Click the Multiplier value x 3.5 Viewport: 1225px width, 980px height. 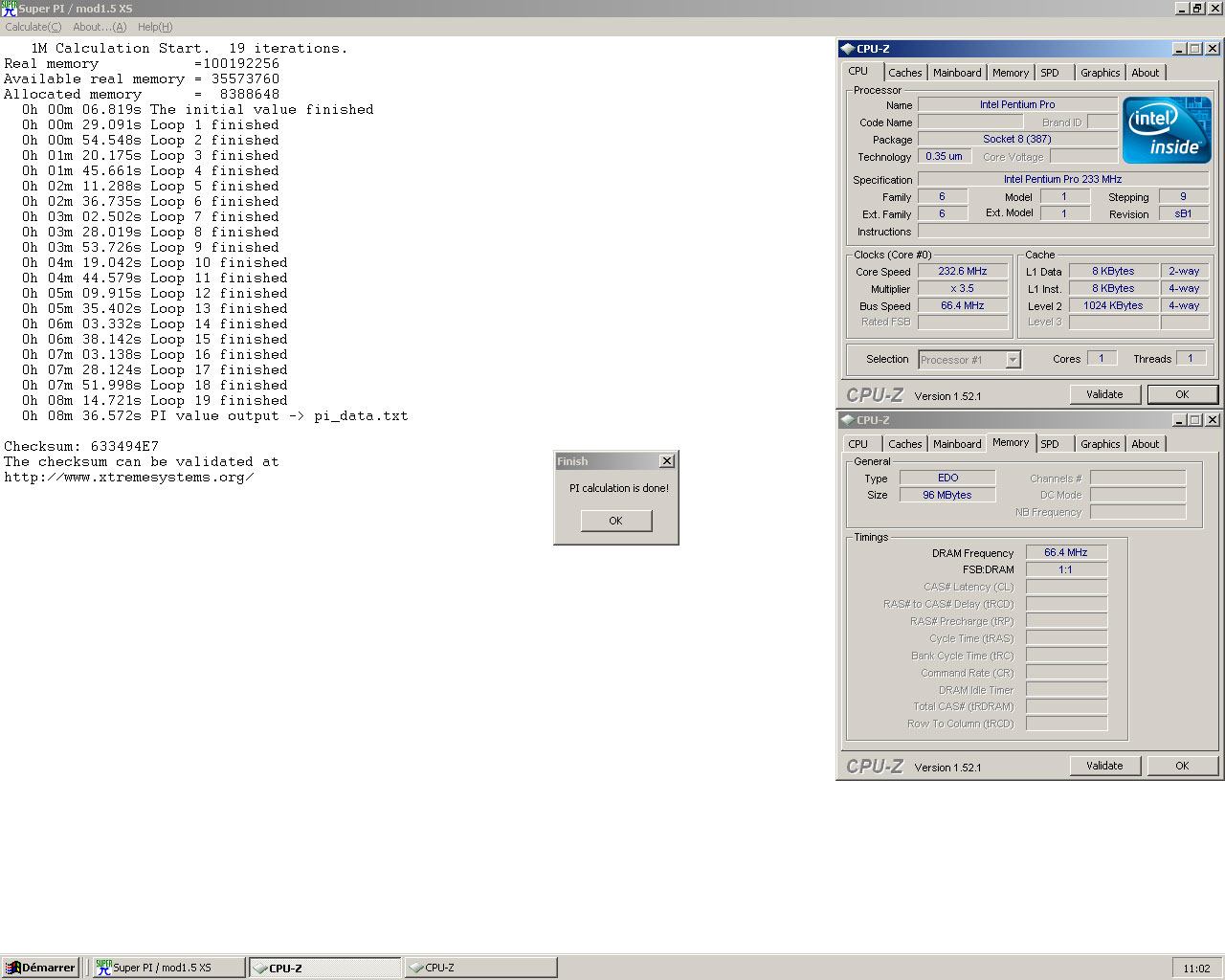963,288
